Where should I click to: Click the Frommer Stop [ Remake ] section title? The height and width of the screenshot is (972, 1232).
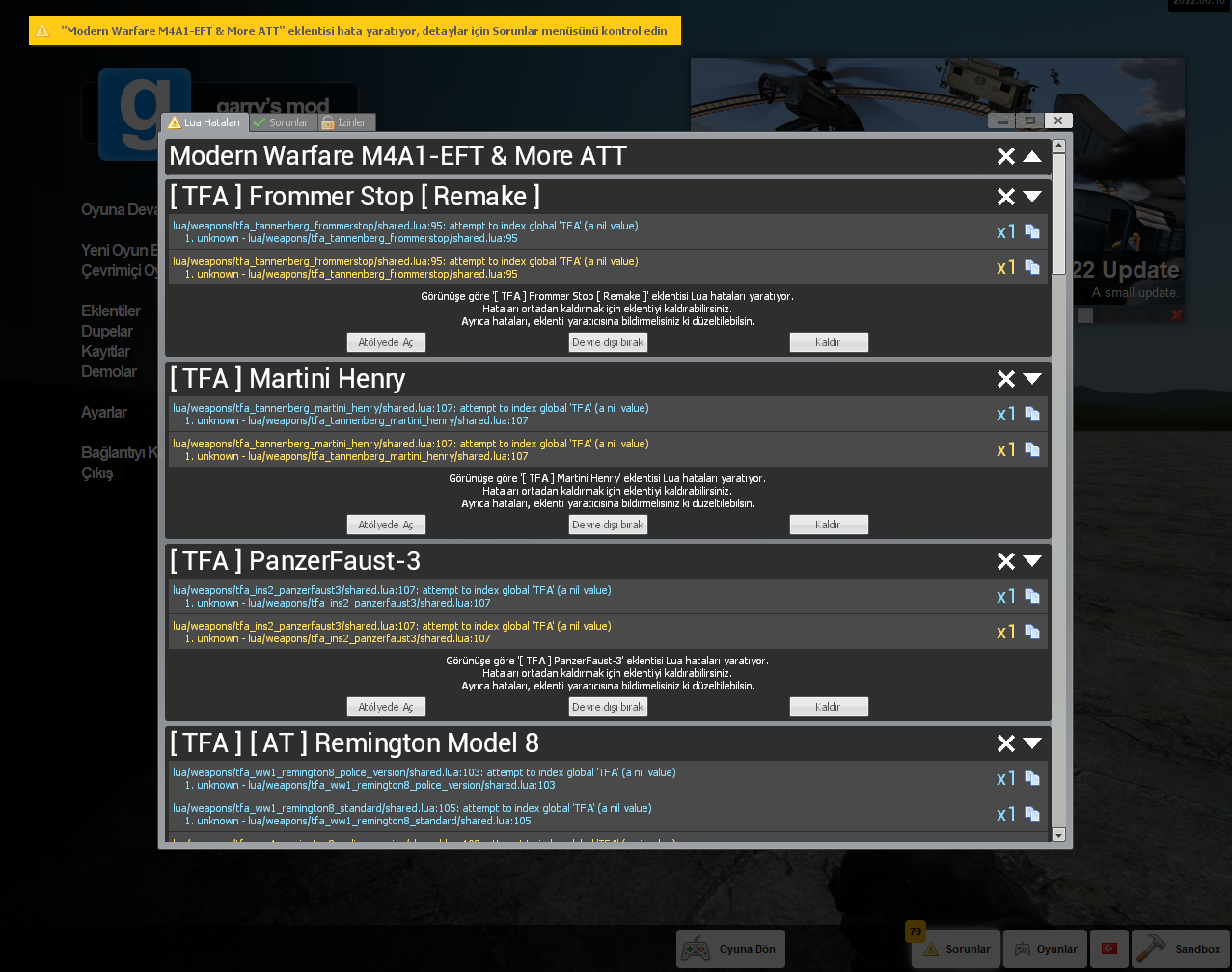click(355, 197)
